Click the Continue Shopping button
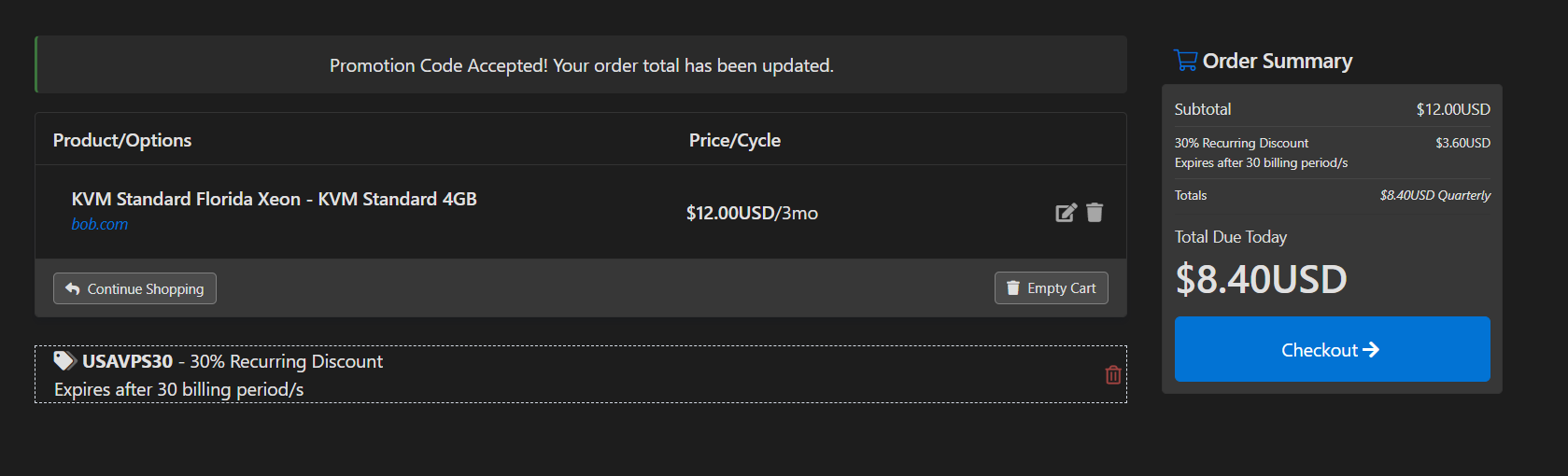The width and height of the screenshot is (1568, 476). click(x=134, y=288)
